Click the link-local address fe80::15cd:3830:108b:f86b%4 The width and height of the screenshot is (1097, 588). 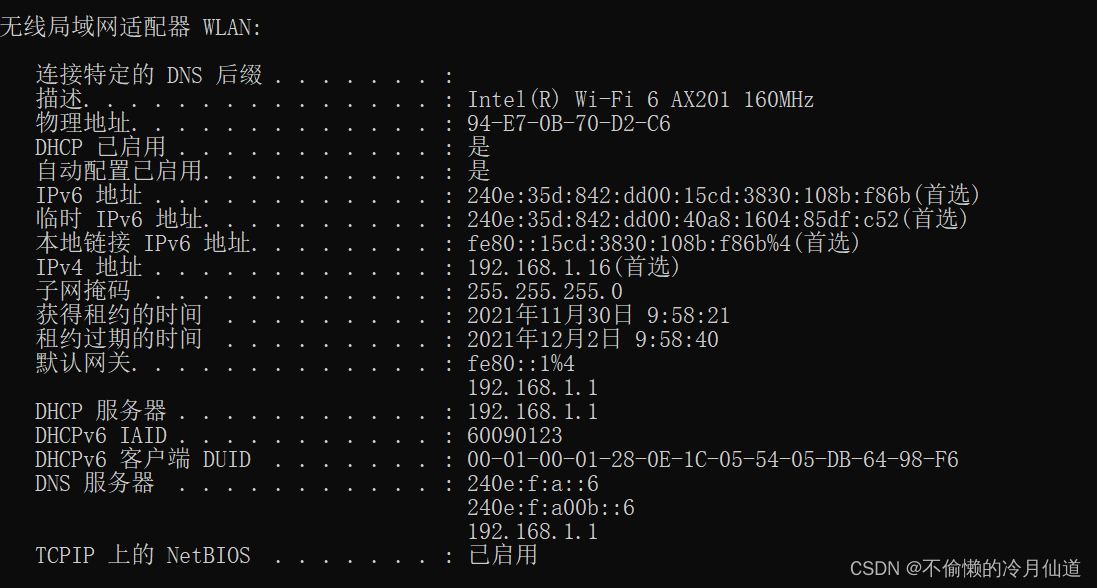[x=664, y=244]
